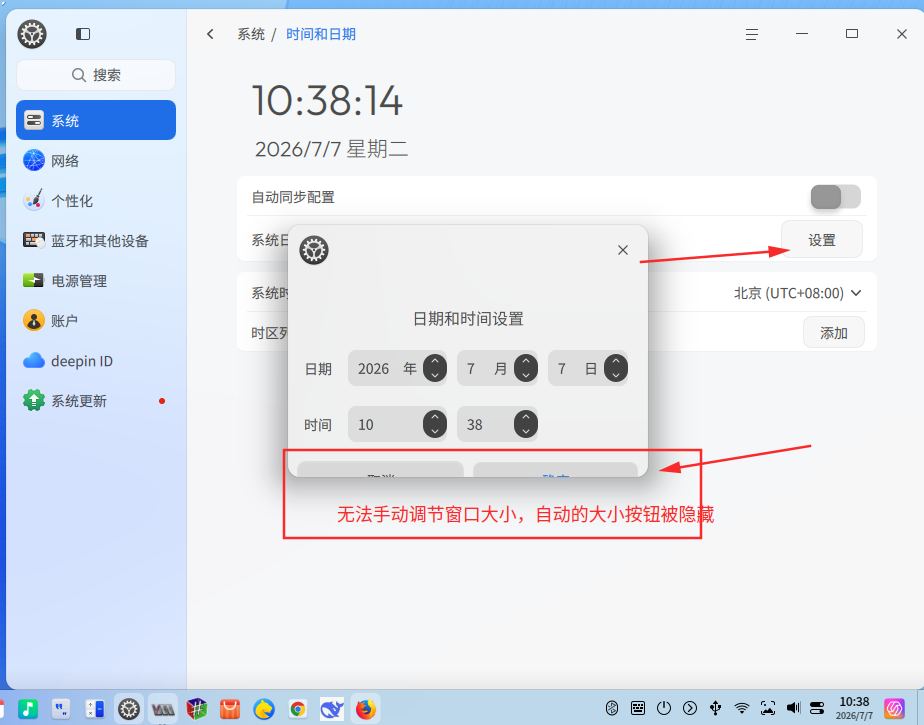
Task: Open the purple assistant icon in taskbar
Action: [x=895, y=708]
